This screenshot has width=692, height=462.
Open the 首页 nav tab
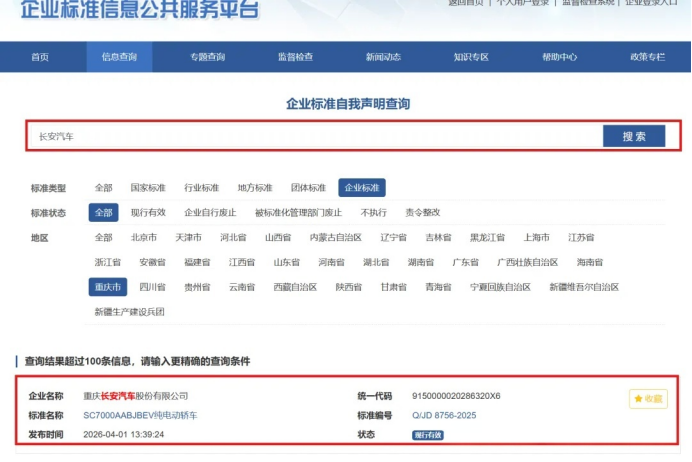pos(40,57)
